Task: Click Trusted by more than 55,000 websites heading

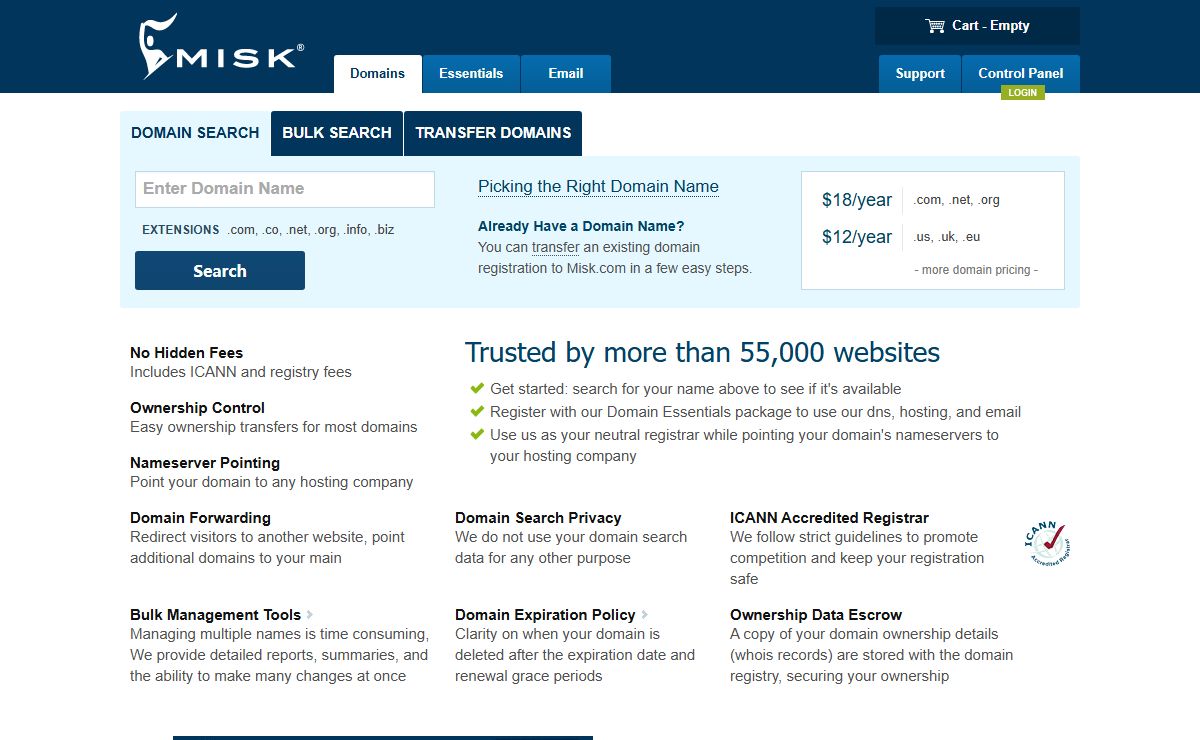Action: pos(702,353)
